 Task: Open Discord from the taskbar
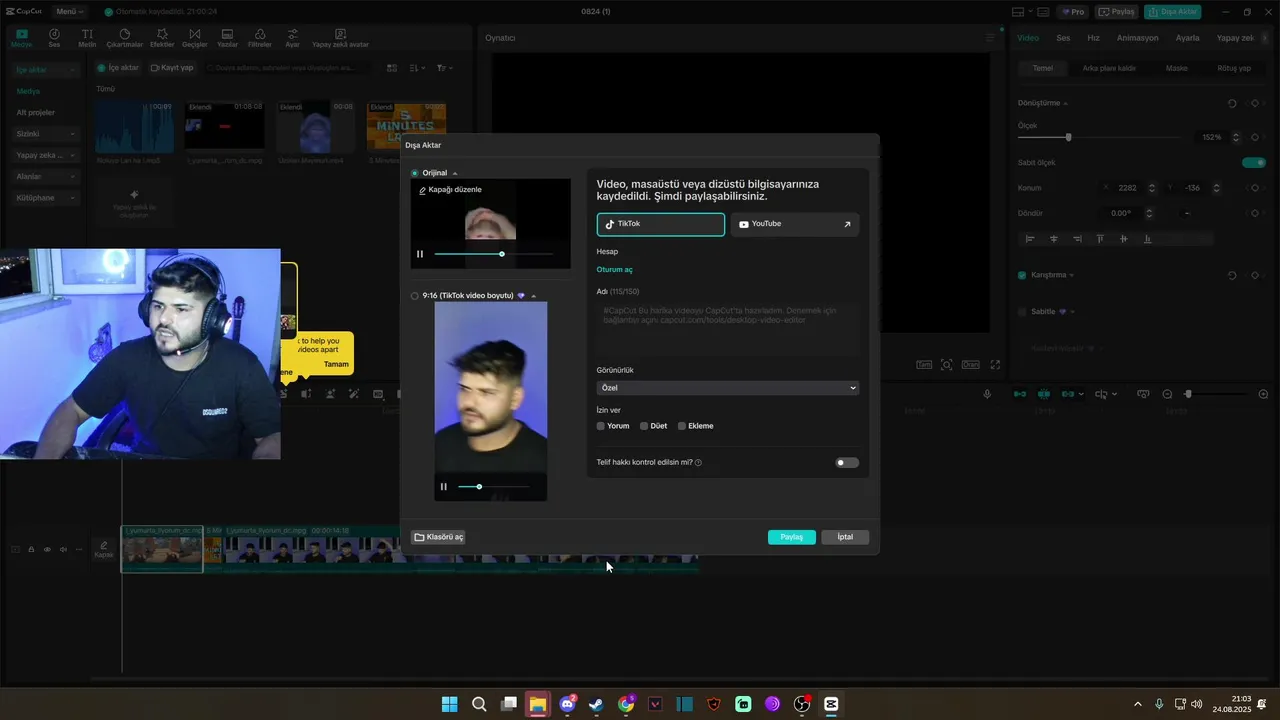pyautogui.click(x=568, y=704)
